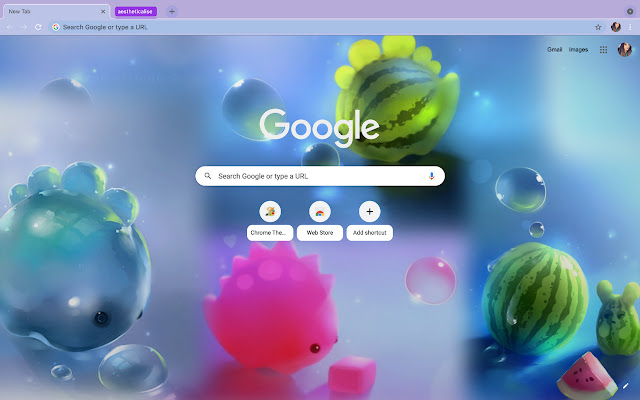
Task: Click the Google icon in address bar
Action: pos(56,27)
